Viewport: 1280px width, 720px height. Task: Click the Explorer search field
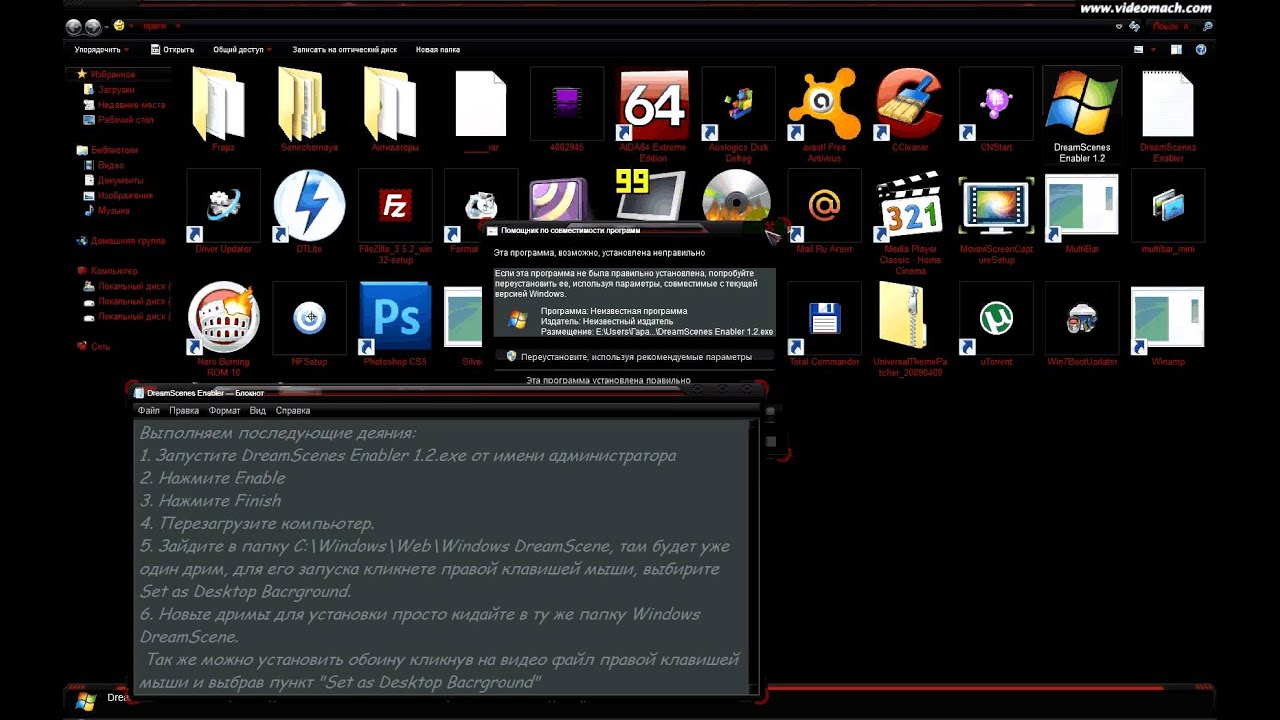tap(1182, 26)
